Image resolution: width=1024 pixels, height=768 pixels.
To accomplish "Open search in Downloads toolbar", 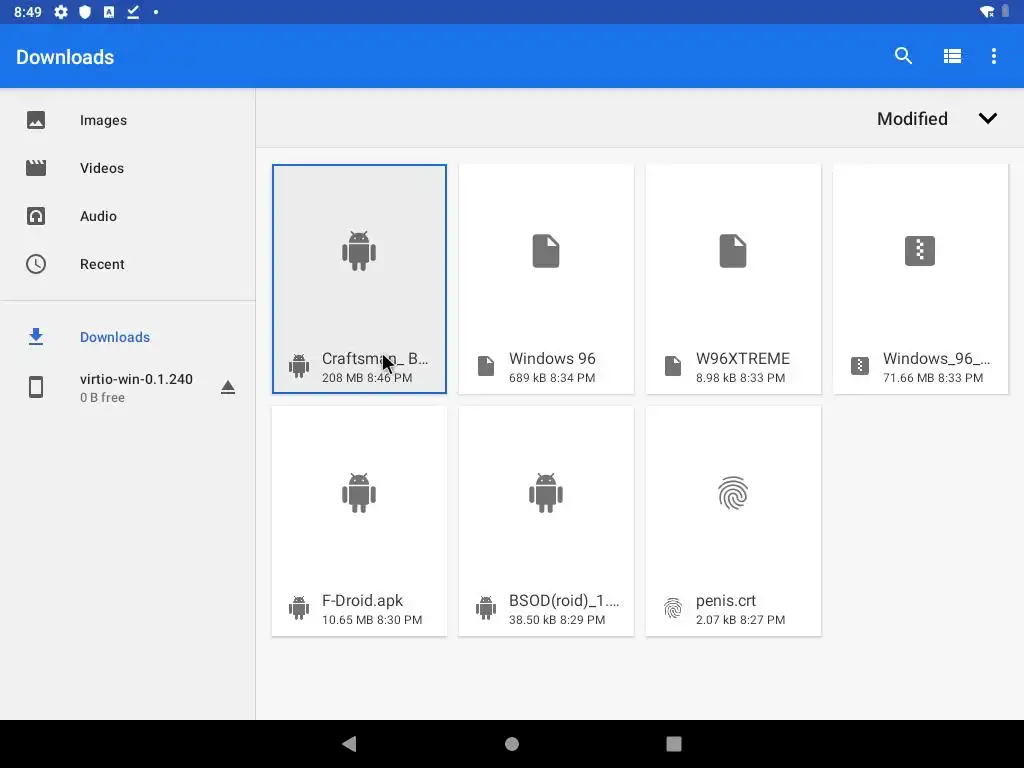I will (903, 56).
